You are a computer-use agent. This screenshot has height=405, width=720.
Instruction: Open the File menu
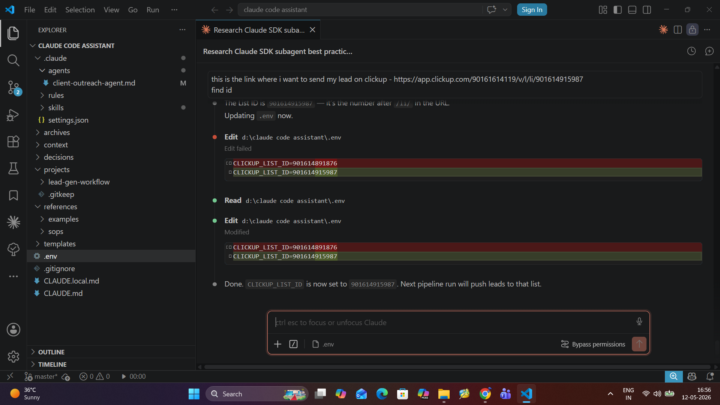pos(29,10)
